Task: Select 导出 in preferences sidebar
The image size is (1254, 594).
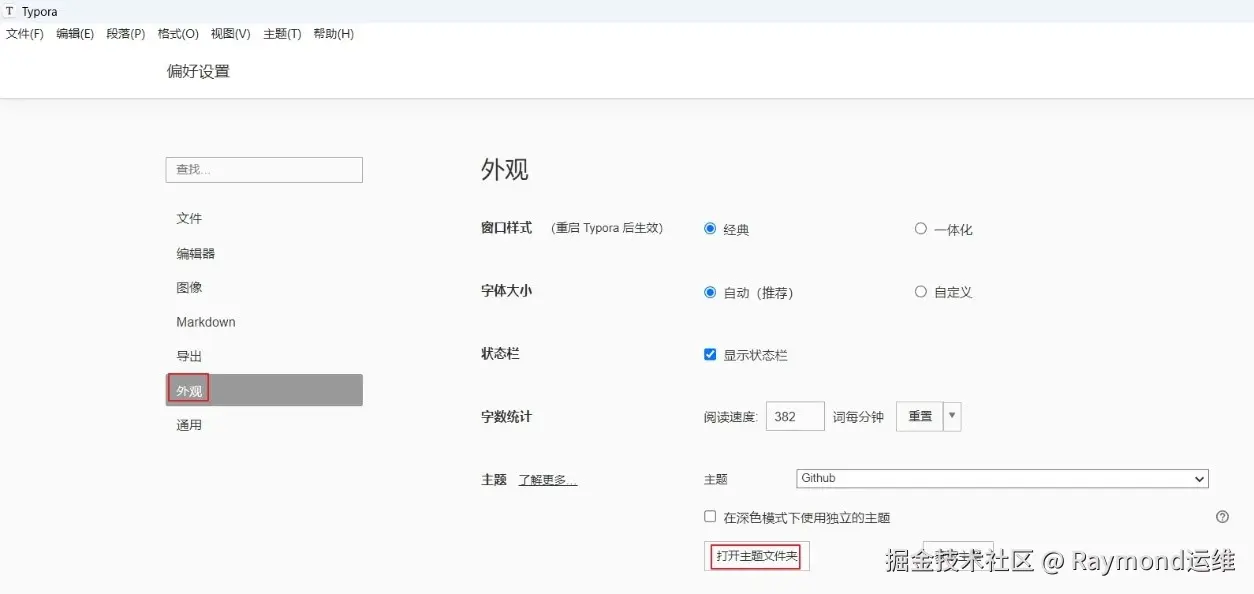Action: (x=264, y=356)
